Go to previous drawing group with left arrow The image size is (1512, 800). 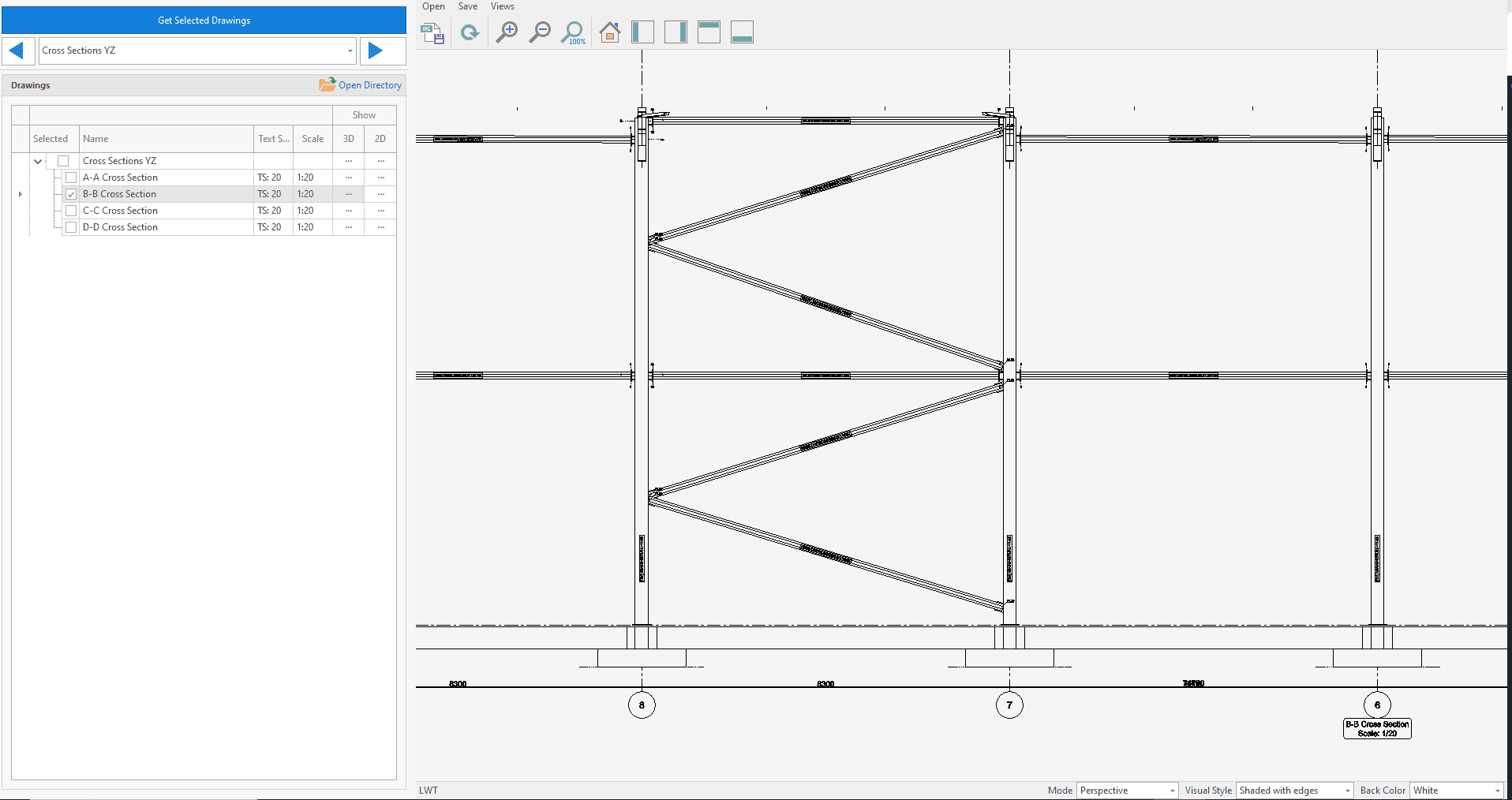pyautogui.click(x=17, y=50)
